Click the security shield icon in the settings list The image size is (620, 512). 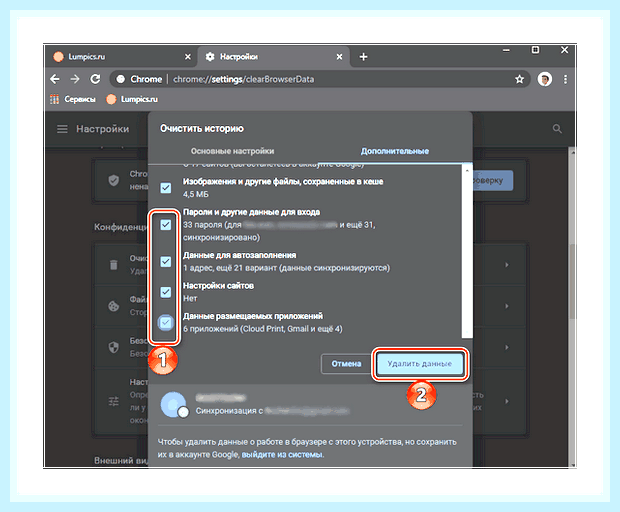point(113,347)
